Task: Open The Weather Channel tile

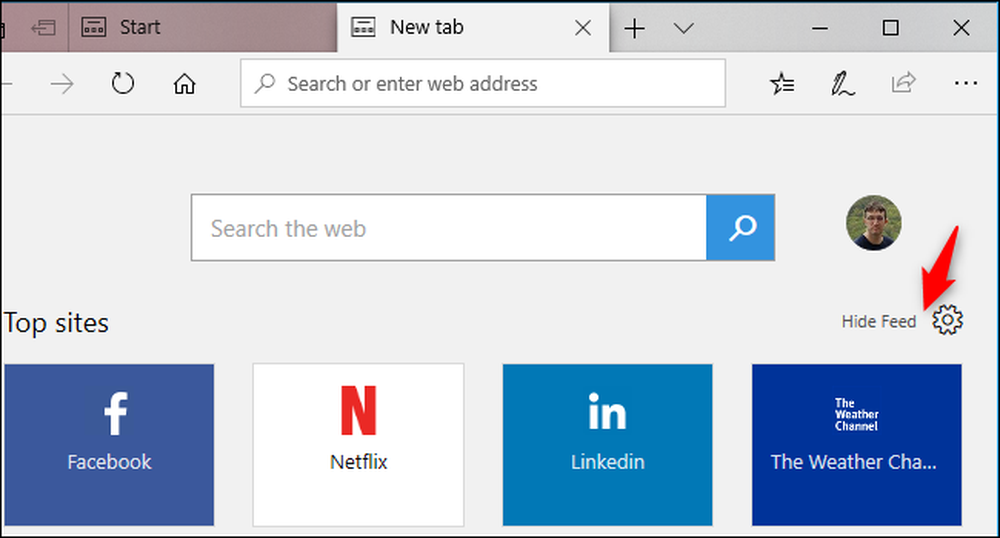Action: (x=857, y=445)
